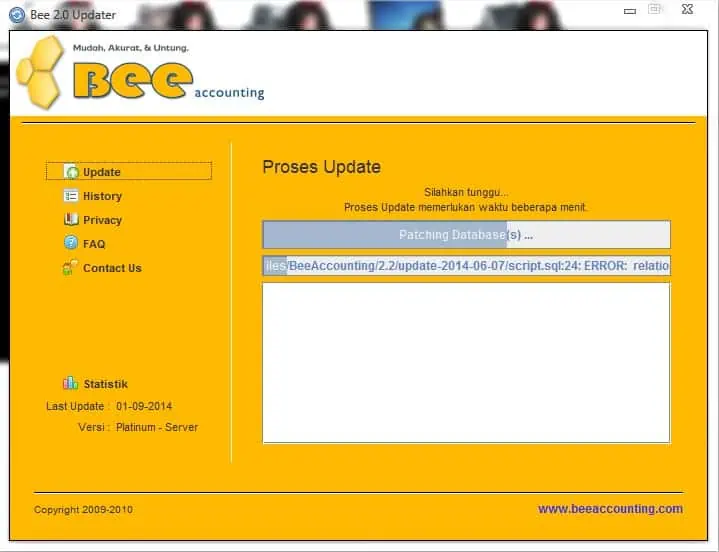Open the Contact Us section

(x=112, y=268)
